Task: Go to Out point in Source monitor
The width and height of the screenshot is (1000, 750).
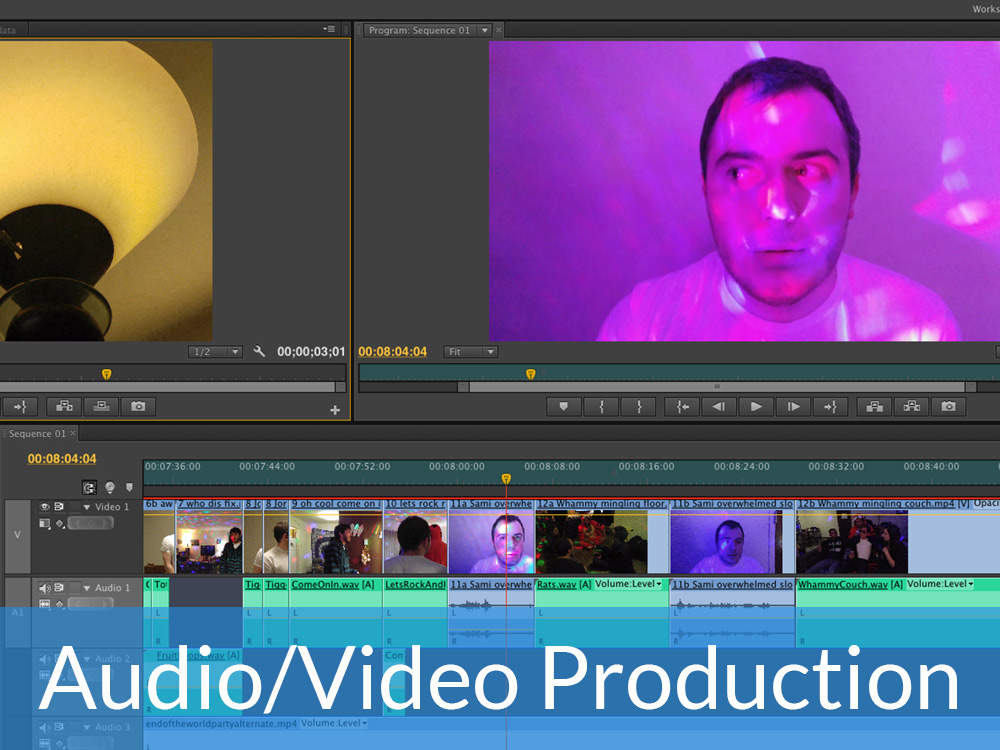Action: (x=20, y=406)
